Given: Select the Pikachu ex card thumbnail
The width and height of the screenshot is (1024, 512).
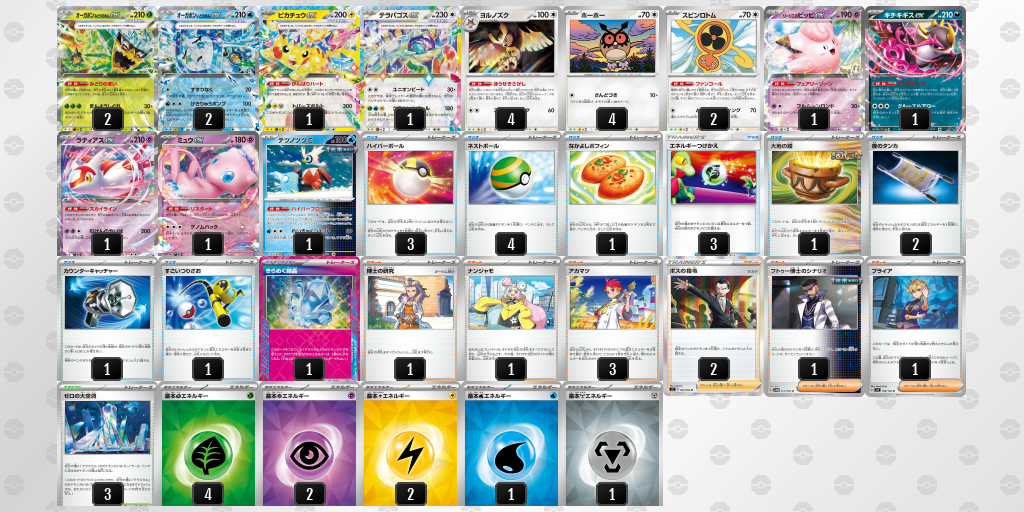Looking at the screenshot, I should [x=309, y=68].
